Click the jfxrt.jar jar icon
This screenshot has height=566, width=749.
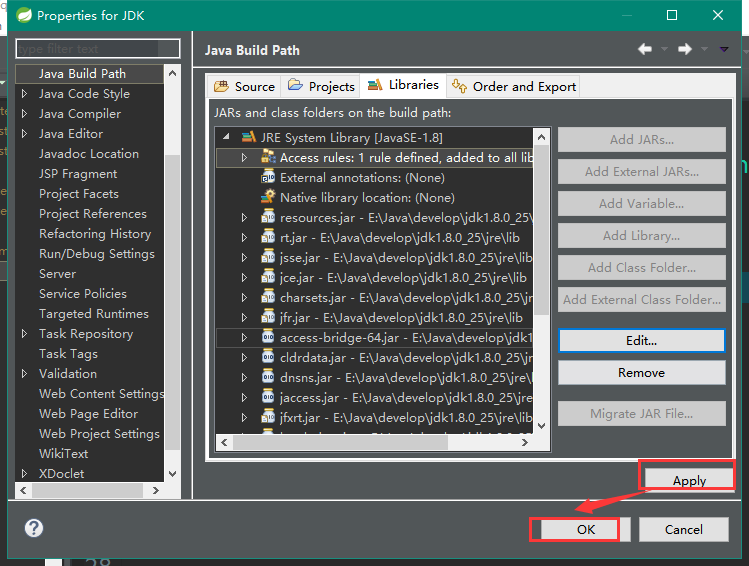coord(268,417)
